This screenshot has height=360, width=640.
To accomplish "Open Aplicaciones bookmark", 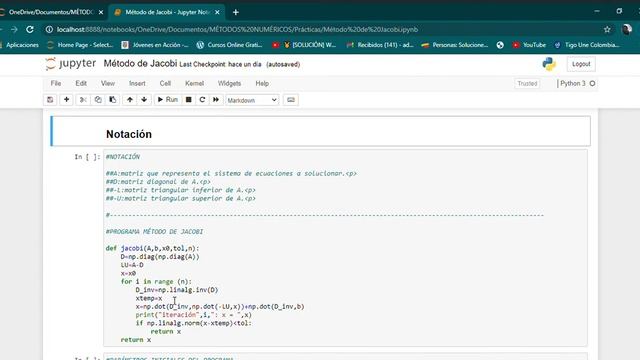I will (19, 45).
